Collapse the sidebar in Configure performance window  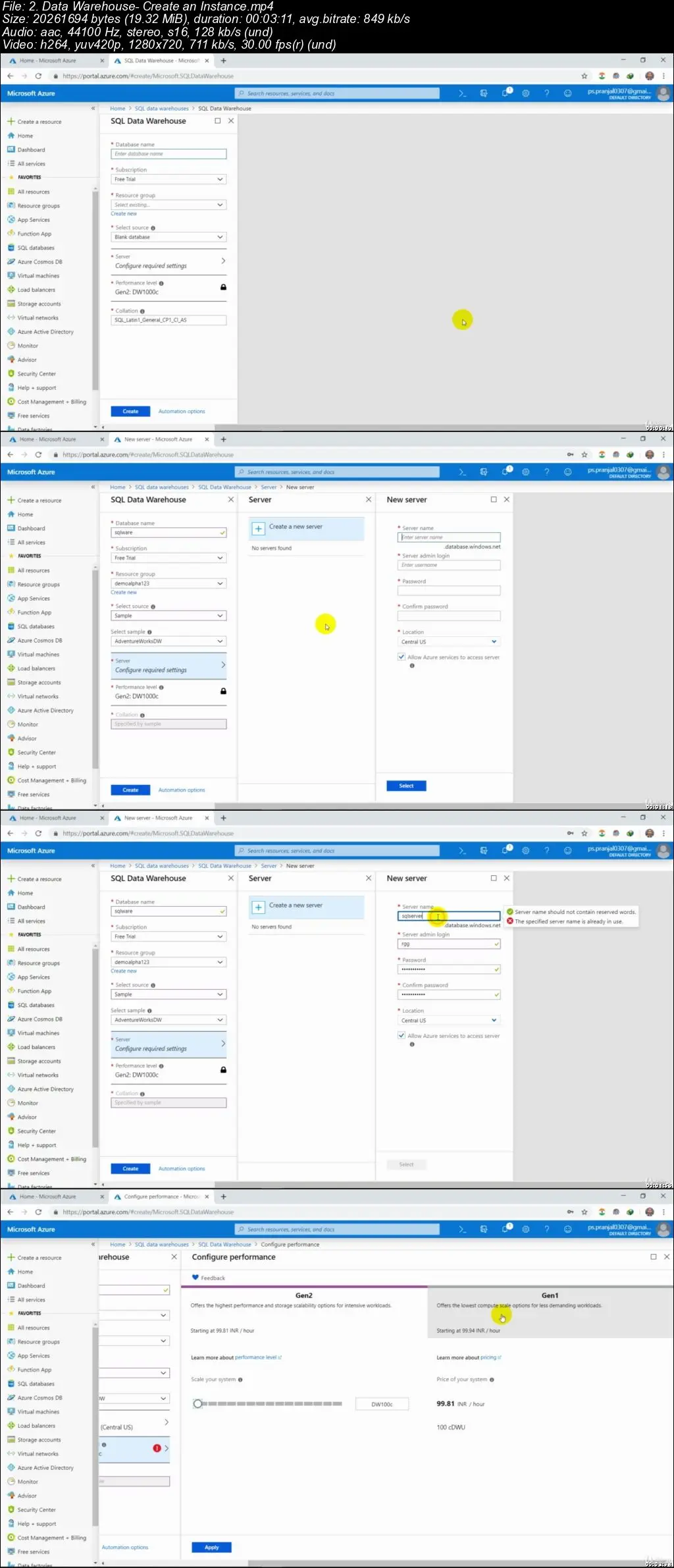93,1244
